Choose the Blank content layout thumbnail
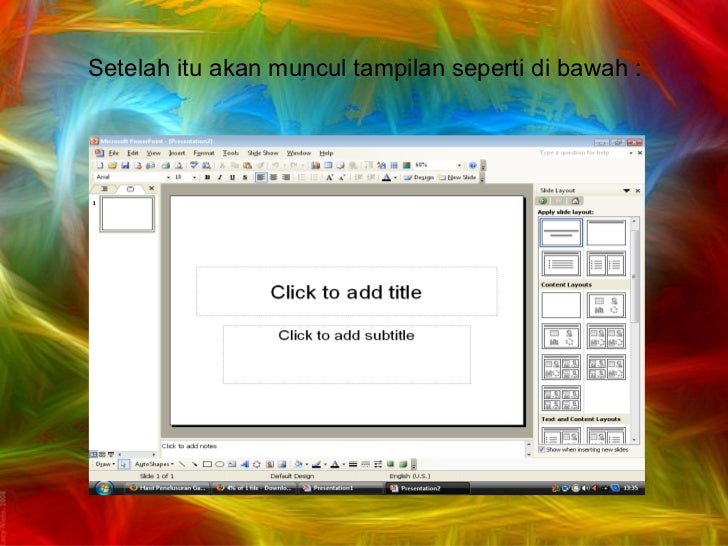This screenshot has width=728, height=546. (561, 305)
